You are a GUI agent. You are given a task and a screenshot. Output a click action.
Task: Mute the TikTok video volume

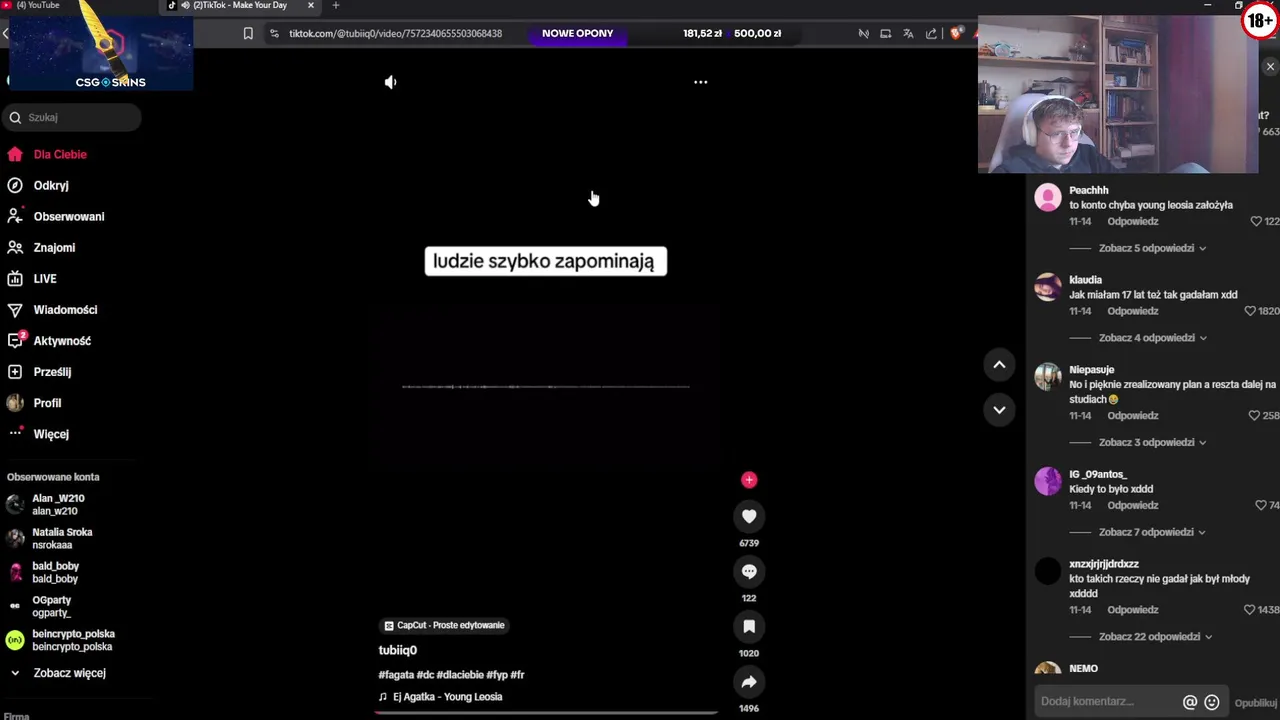391,82
